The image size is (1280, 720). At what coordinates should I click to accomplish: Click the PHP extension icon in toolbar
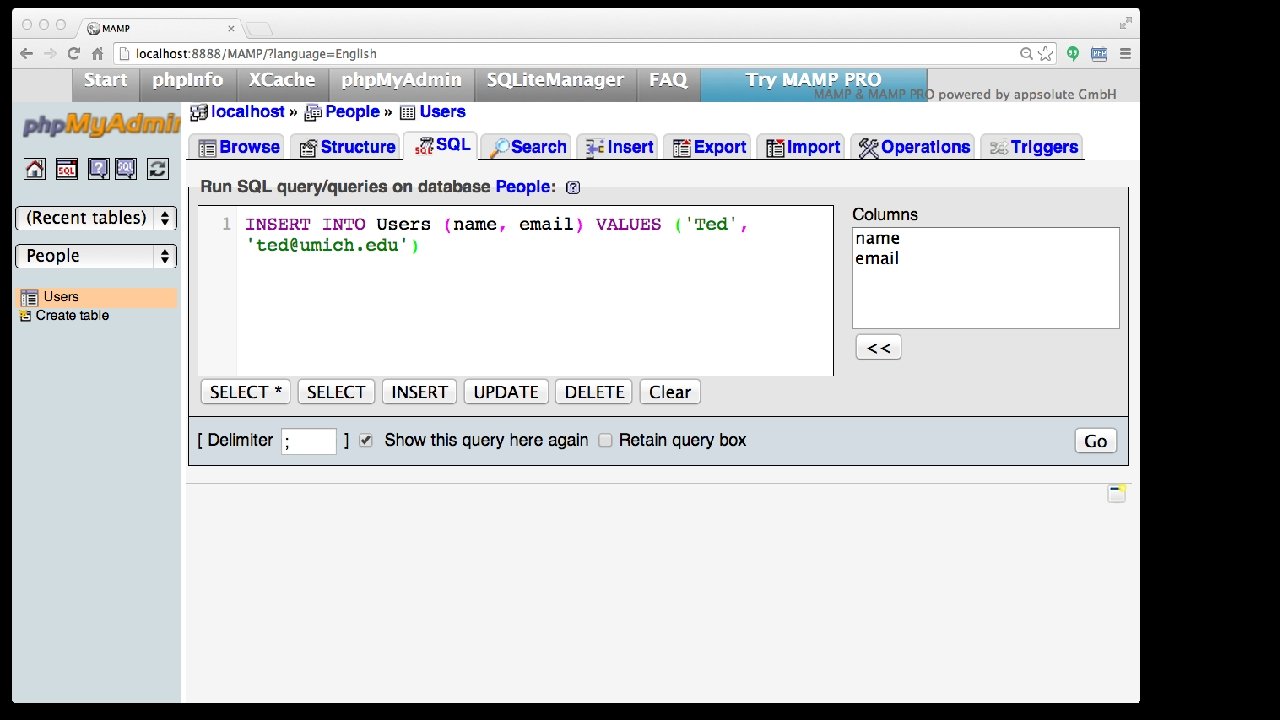pyautogui.click(x=1099, y=53)
